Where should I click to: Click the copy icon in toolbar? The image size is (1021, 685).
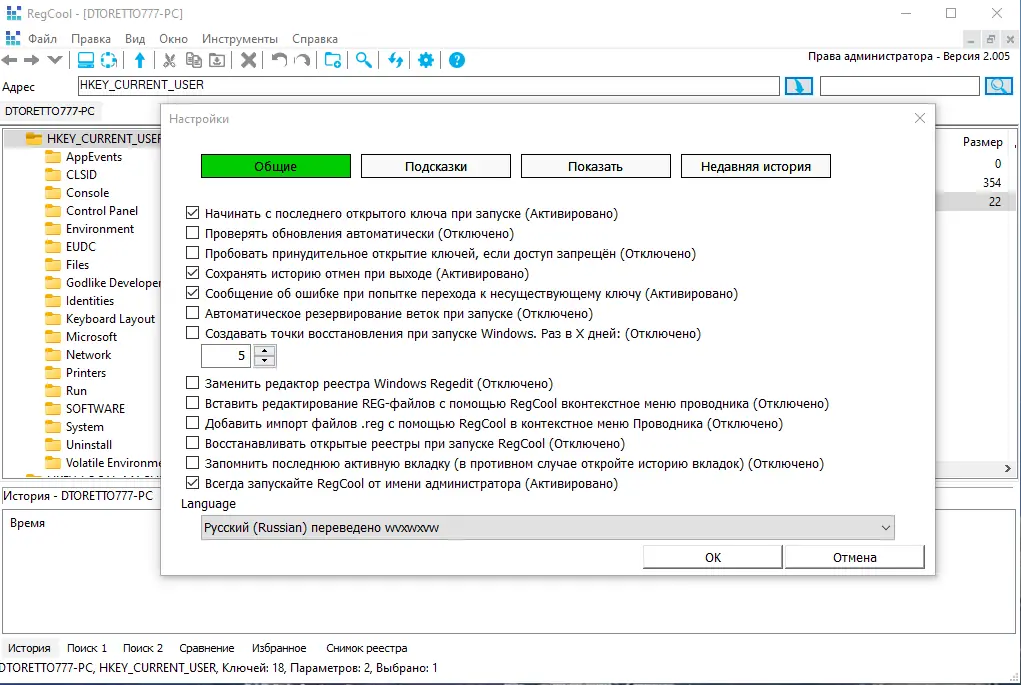[x=193, y=61]
